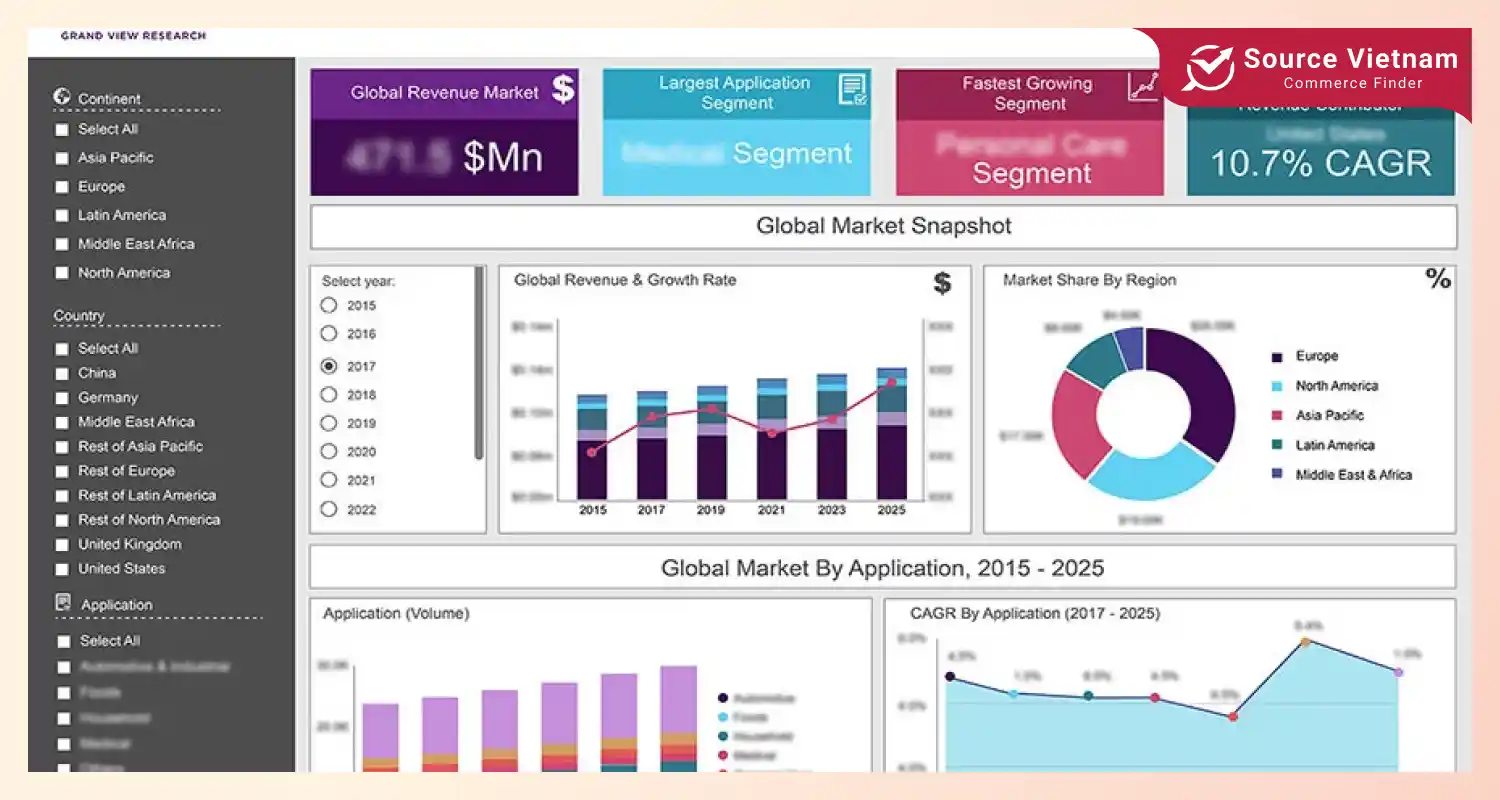The height and width of the screenshot is (800, 1500).
Task: Select year 2022 radio button
Action: (x=328, y=509)
